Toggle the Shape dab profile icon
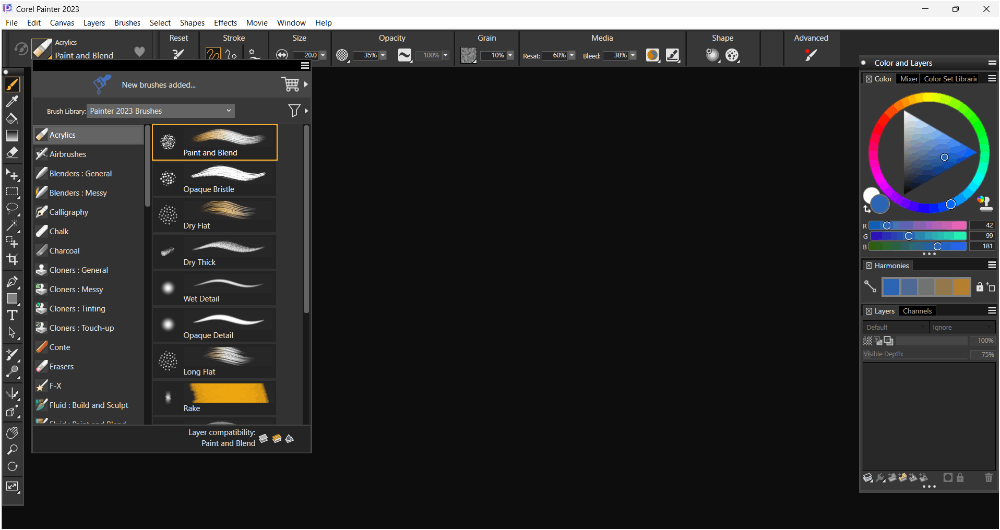1000x530 pixels. [x=712, y=55]
